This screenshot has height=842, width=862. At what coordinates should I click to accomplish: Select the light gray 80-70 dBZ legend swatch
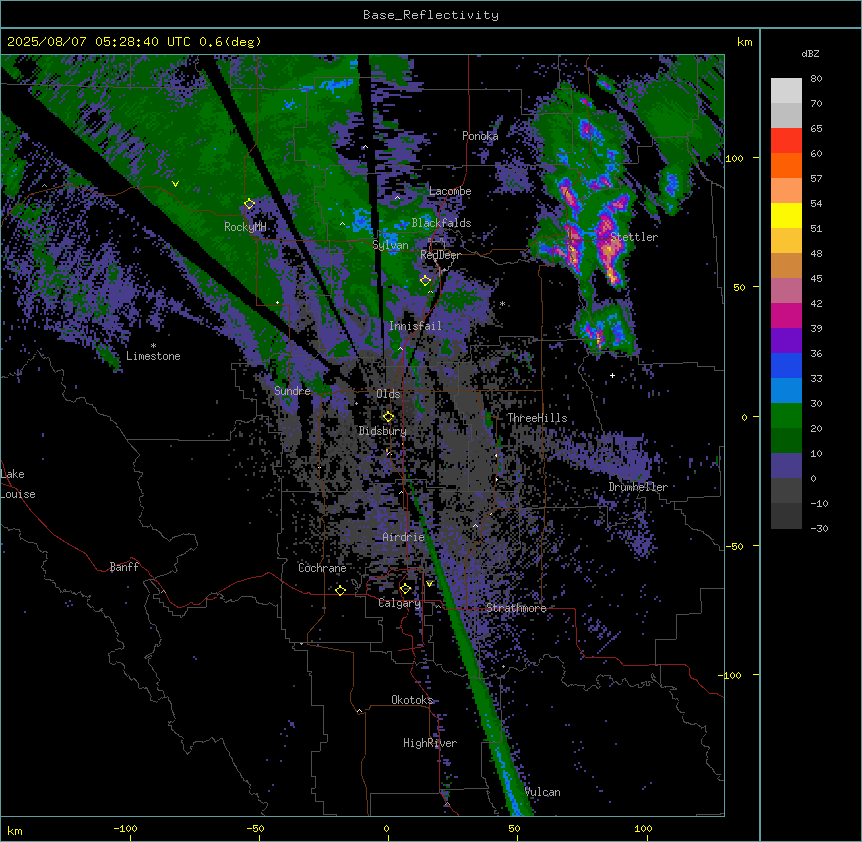tap(786, 91)
